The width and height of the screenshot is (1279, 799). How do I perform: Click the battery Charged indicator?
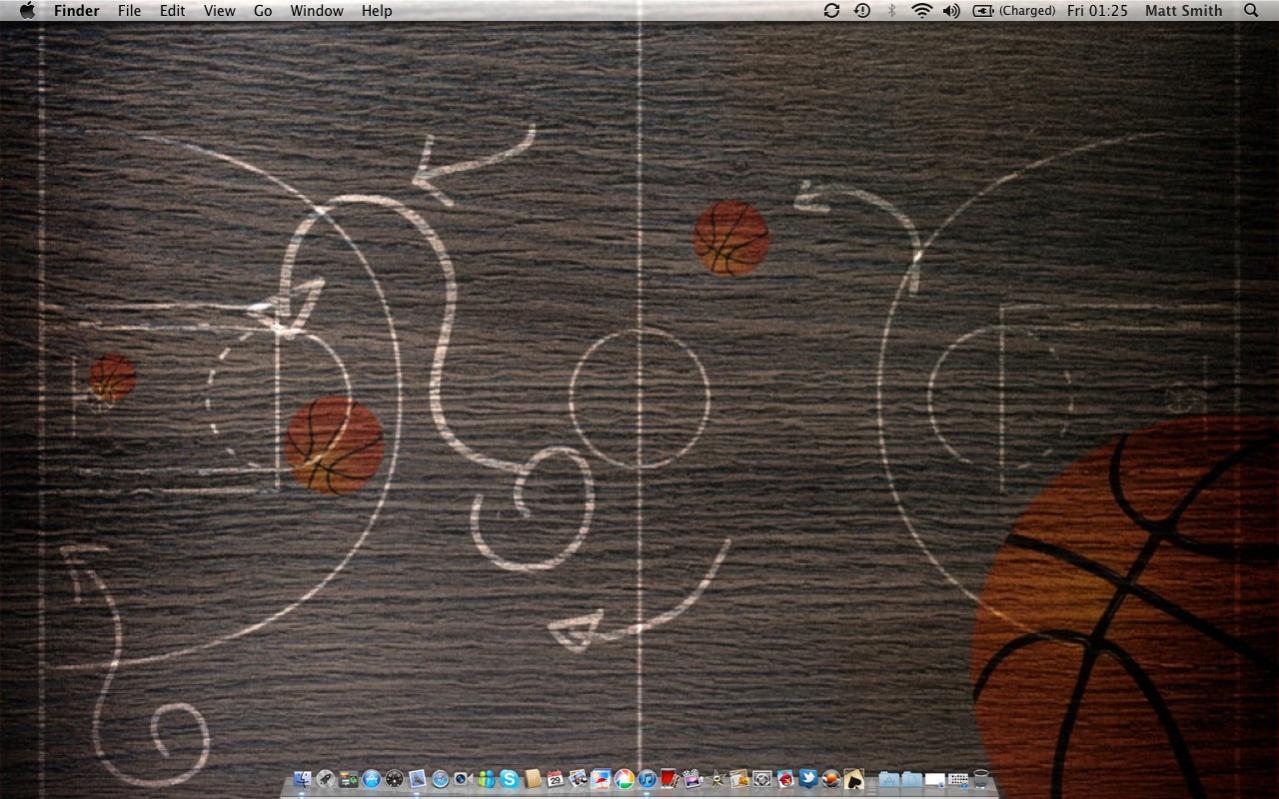(x=1014, y=10)
